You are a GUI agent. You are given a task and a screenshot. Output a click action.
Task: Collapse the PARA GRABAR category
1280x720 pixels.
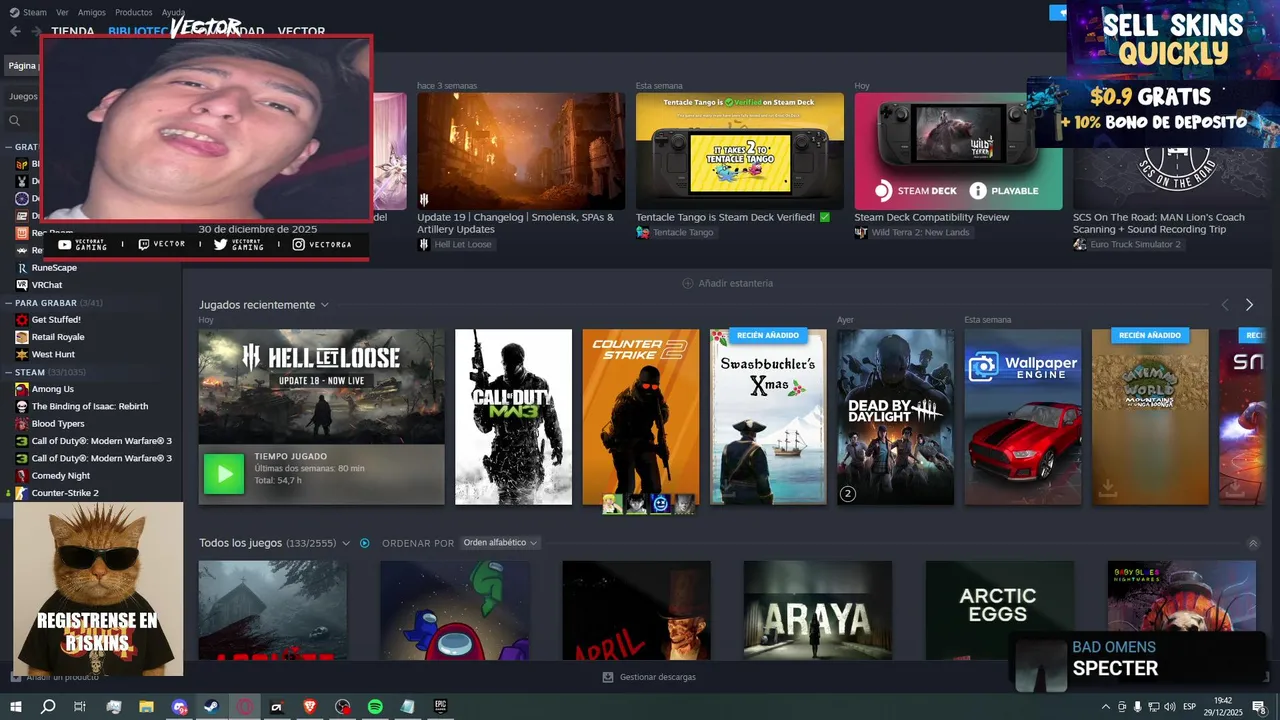coord(9,302)
